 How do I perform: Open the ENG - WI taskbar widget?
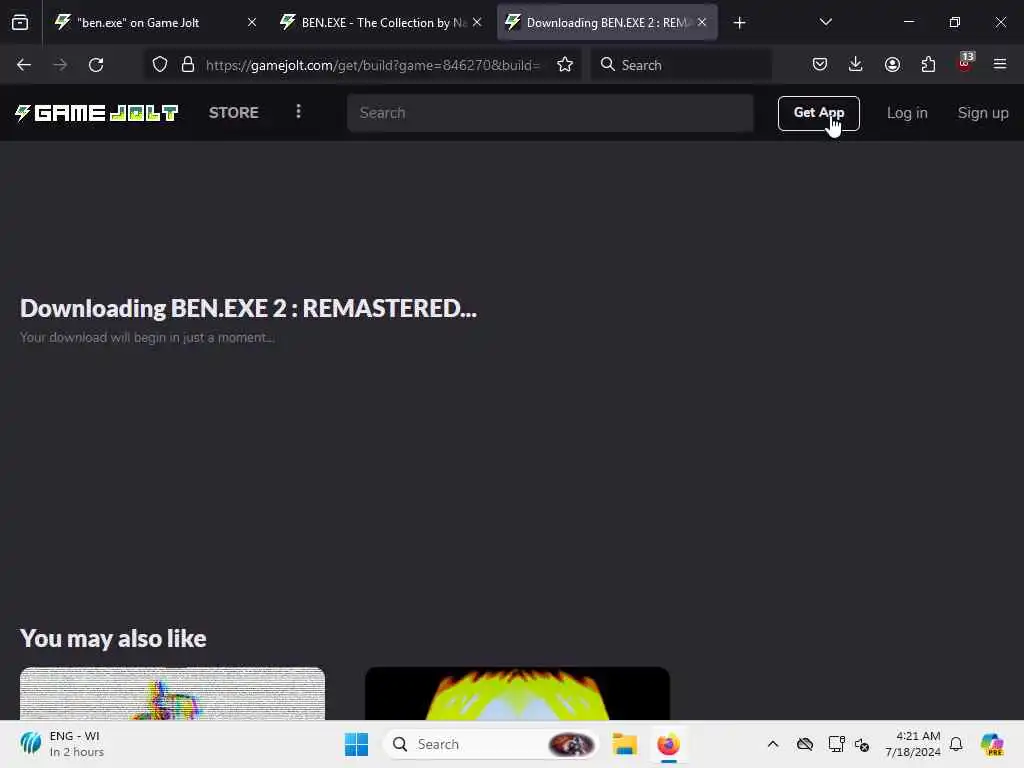point(62,744)
